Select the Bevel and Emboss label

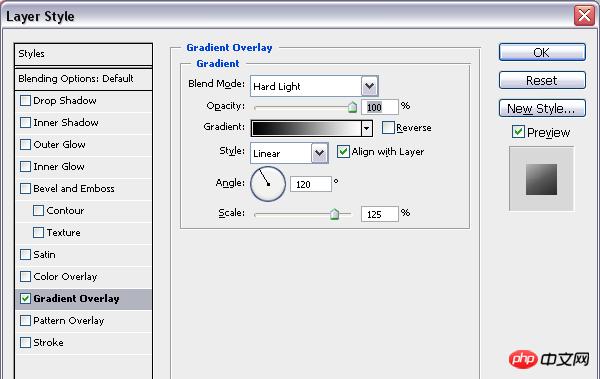click(74, 189)
